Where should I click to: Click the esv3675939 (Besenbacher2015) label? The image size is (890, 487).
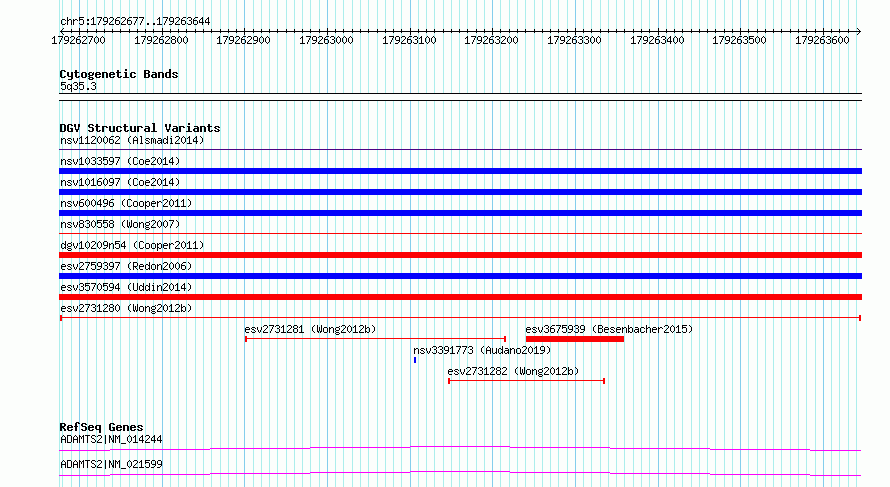click(x=609, y=329)
